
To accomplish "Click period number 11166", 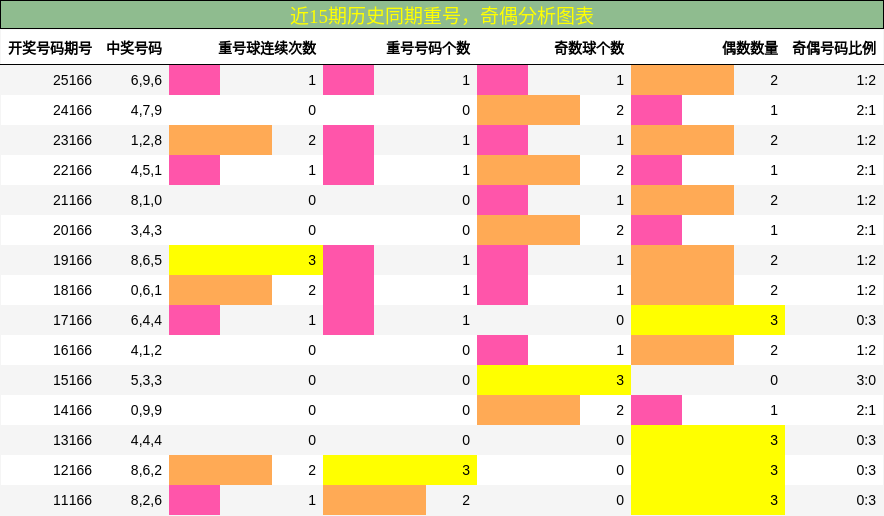I will point(72,500).
